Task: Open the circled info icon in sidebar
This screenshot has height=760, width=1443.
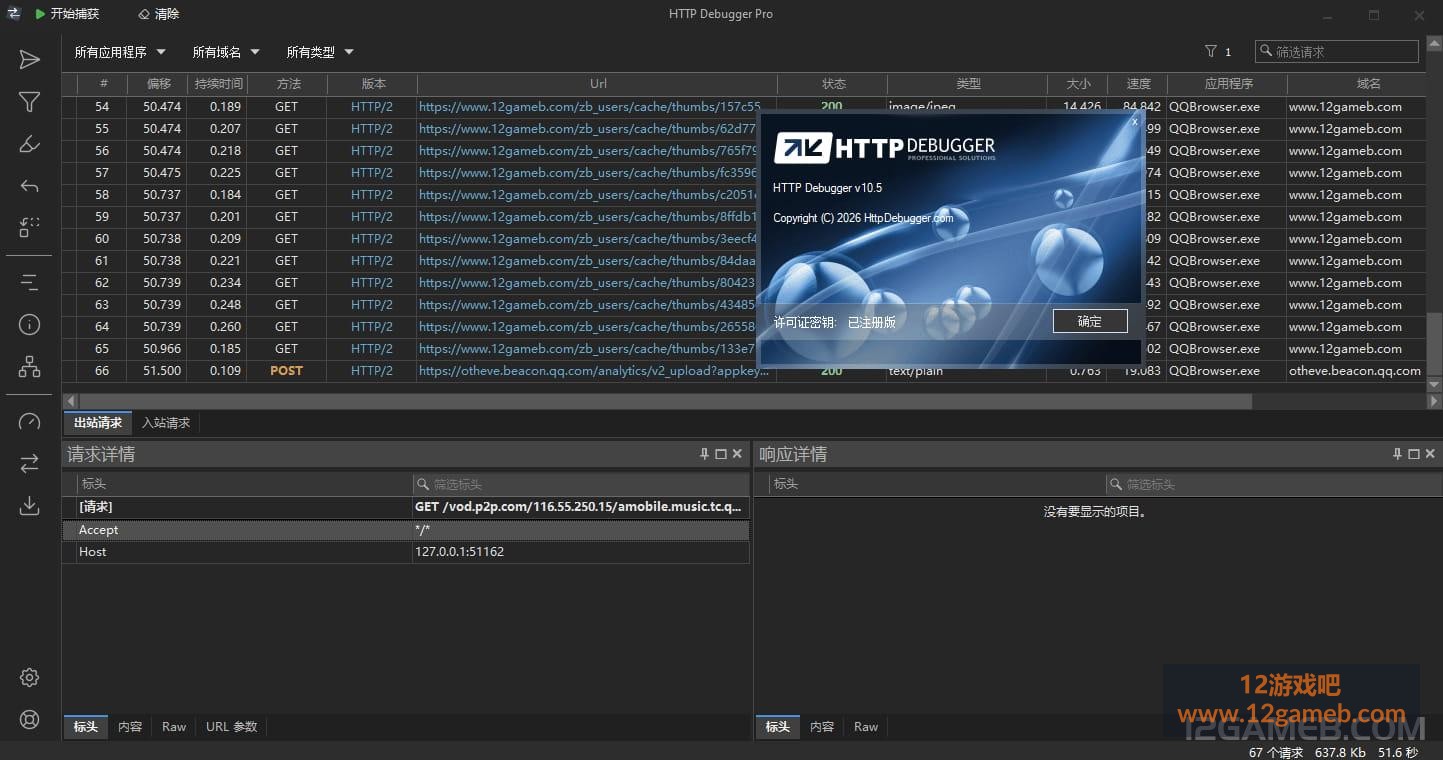Action: [x=30, y=324]
